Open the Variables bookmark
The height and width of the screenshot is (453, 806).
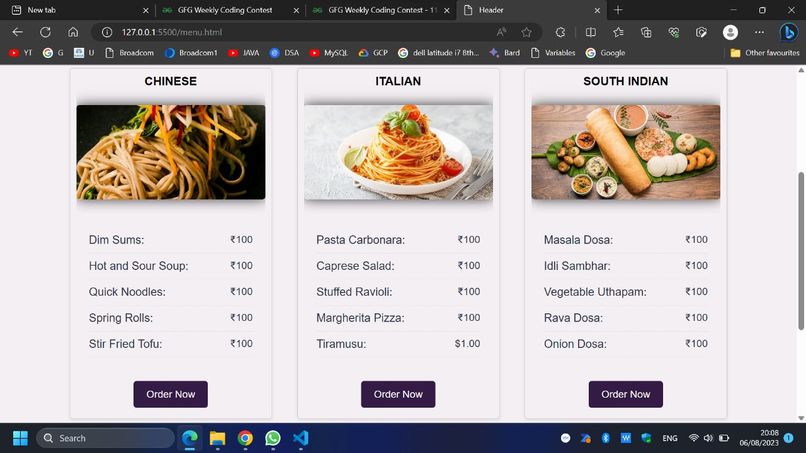pyautogui.click(x=553, y=52)
